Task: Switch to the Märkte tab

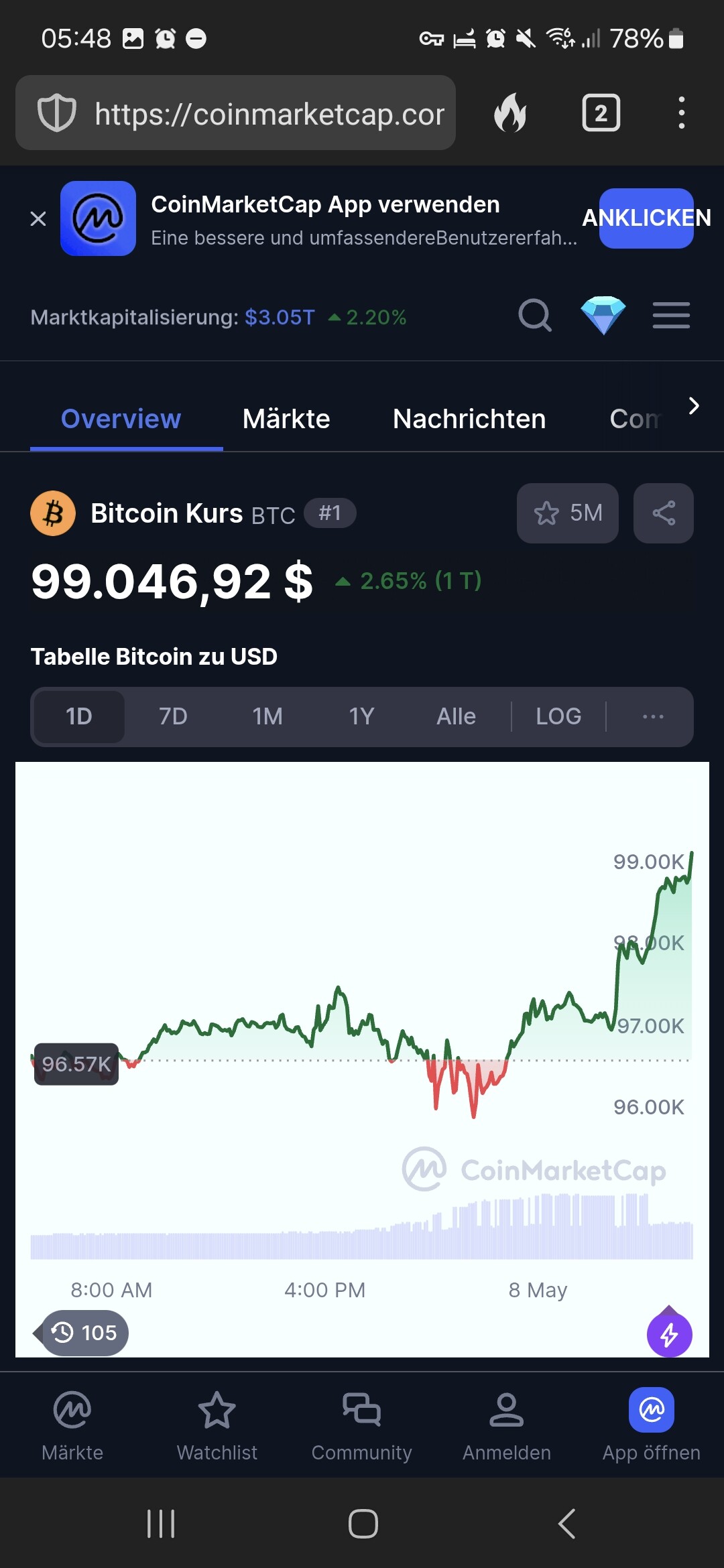Action: (x=286, y=419)
